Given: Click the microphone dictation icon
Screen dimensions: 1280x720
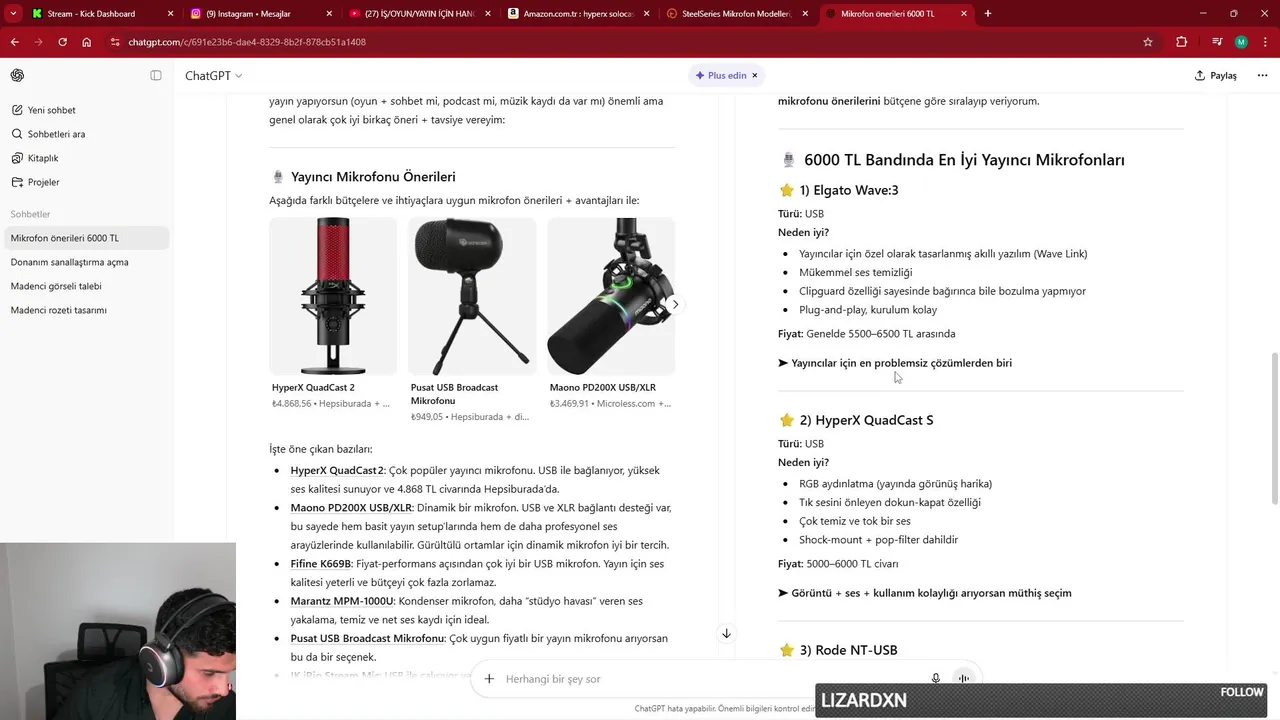Looking at the screenshot, I should coord(936,679).
